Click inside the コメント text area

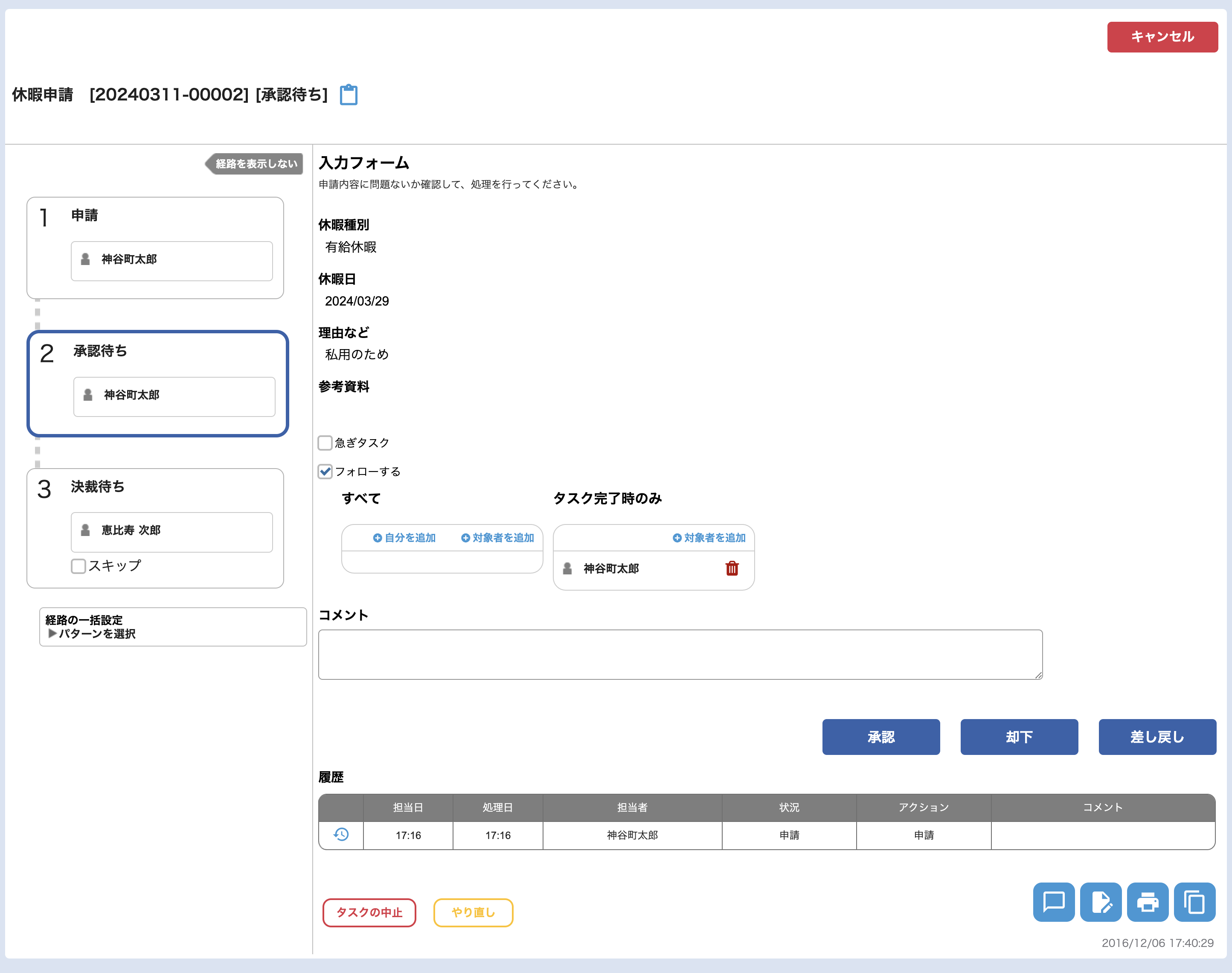[x=680, y=655]
